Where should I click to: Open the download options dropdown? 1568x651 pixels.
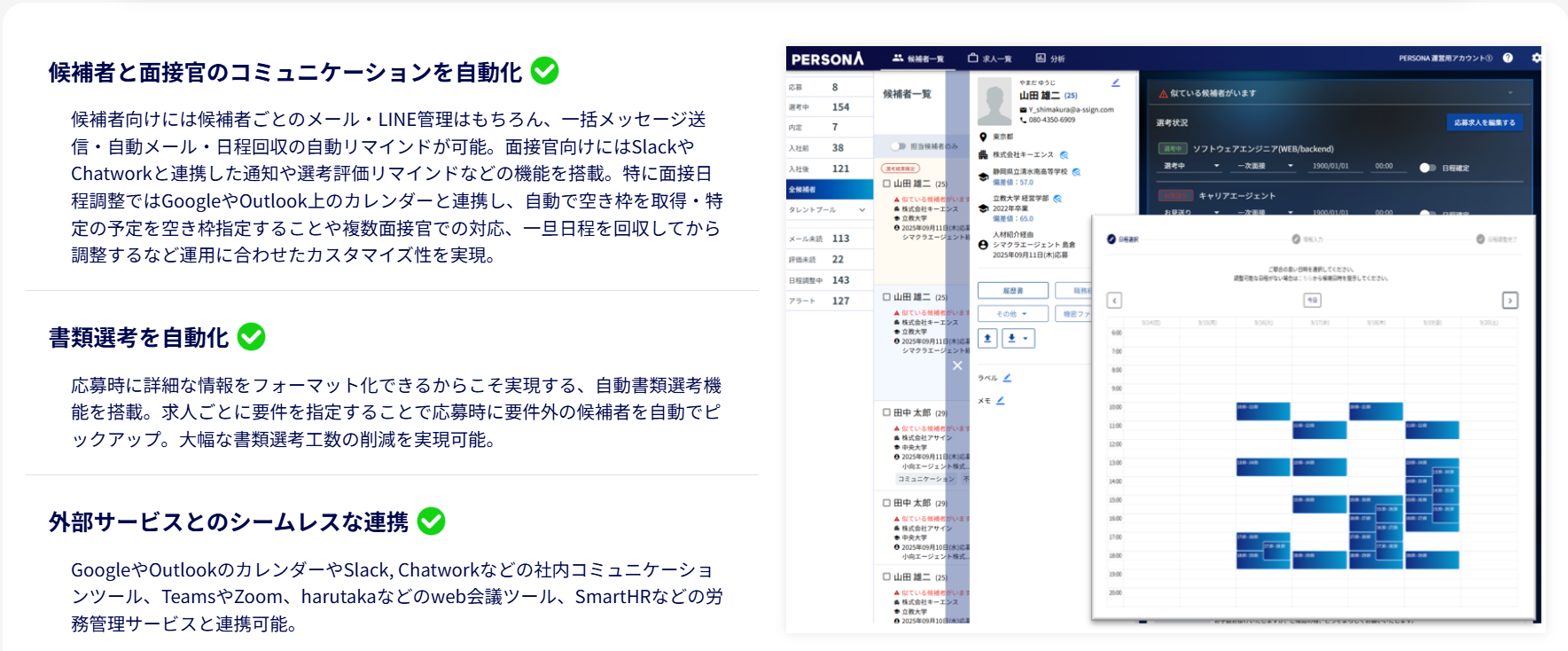pyautogui.click(x=1018, y=338)
